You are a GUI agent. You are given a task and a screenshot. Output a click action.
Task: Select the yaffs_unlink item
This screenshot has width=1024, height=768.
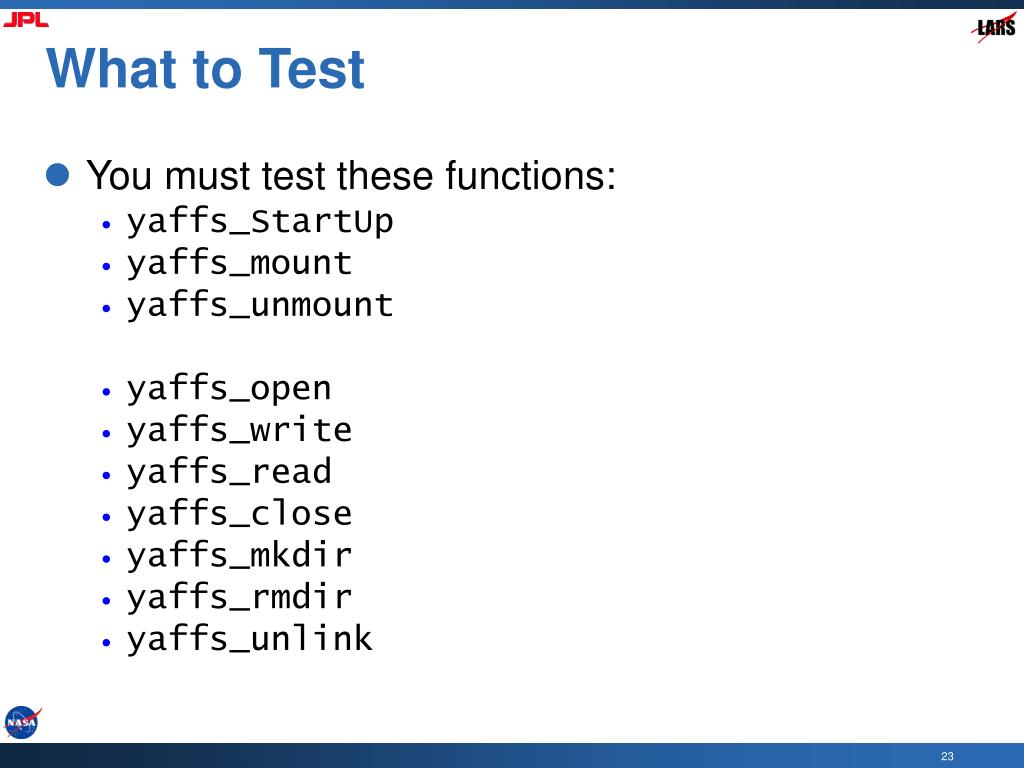click(x=249, y=640)
